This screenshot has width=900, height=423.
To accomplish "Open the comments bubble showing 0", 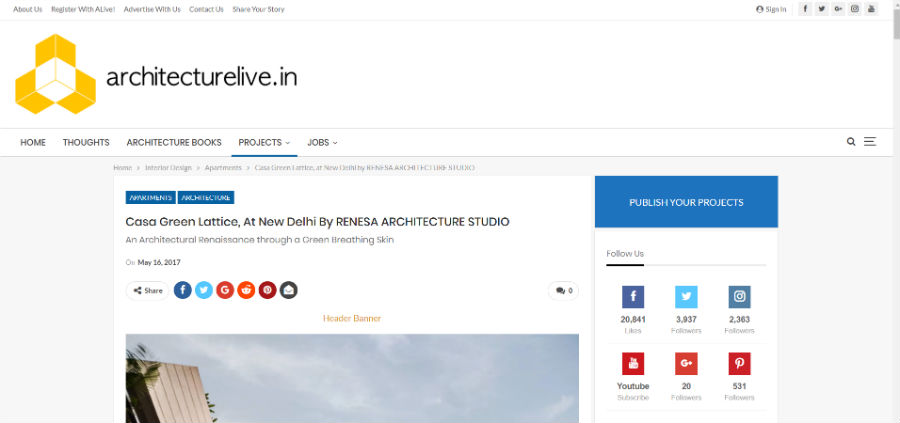I will [564, 290].
